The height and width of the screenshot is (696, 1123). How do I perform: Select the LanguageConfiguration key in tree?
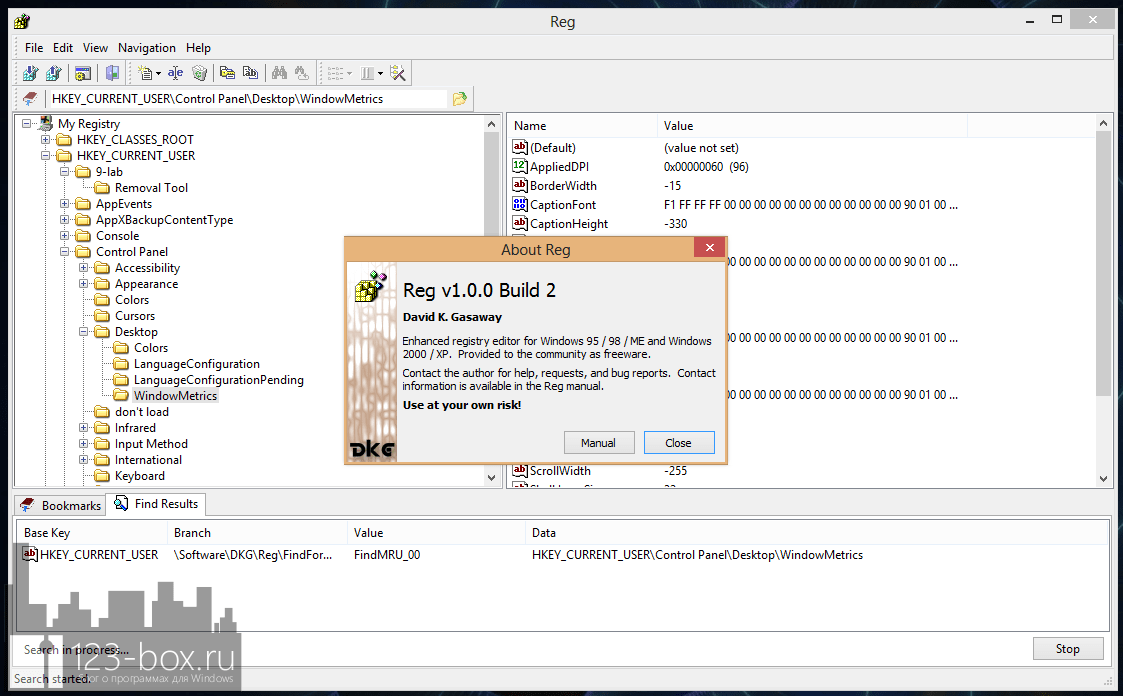(196, 364)
